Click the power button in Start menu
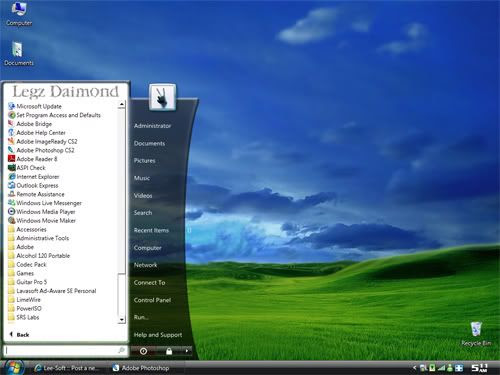 coord(144,351)
